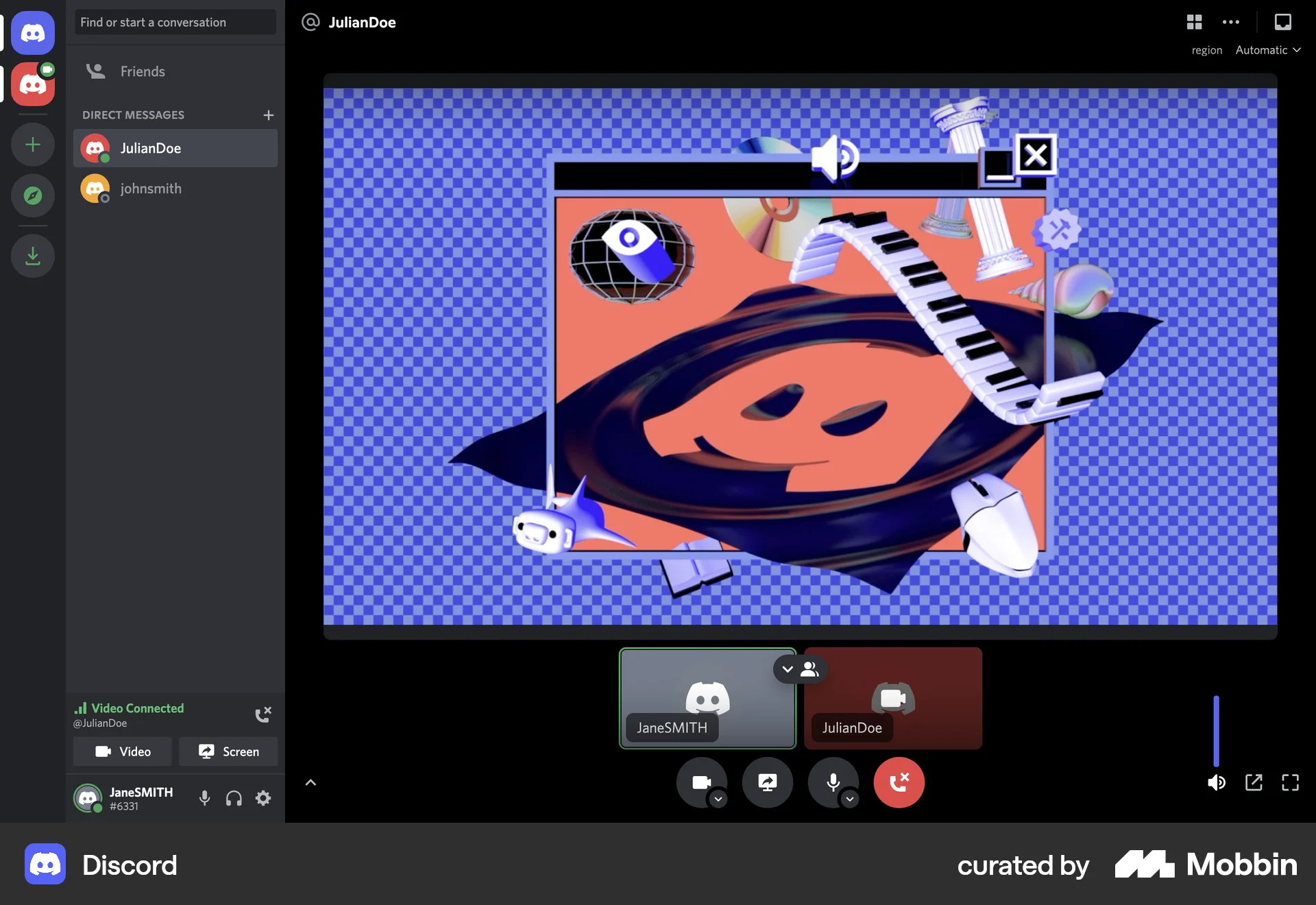End the call with the red hang-up button
This screenshot has height=905, width=1316.
pos(899,782)
